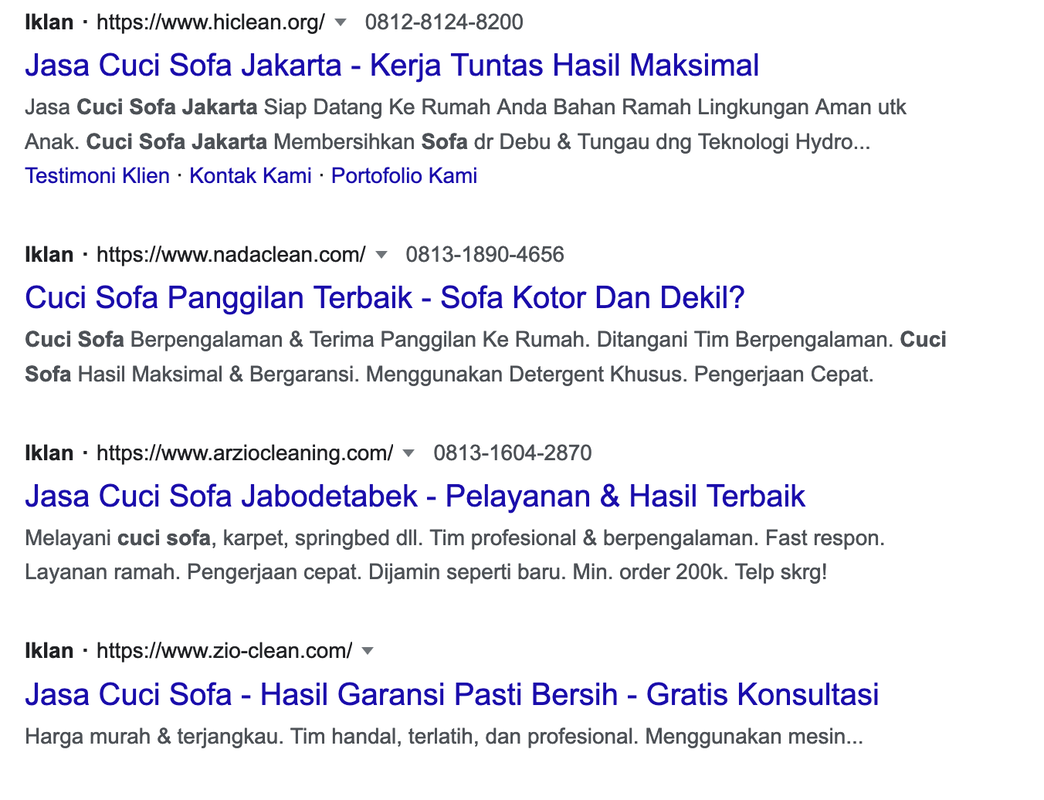Click the https://www.arziocleaning.com/ URL text
This screenshot has width=1044, height=800.
point(245,453)
